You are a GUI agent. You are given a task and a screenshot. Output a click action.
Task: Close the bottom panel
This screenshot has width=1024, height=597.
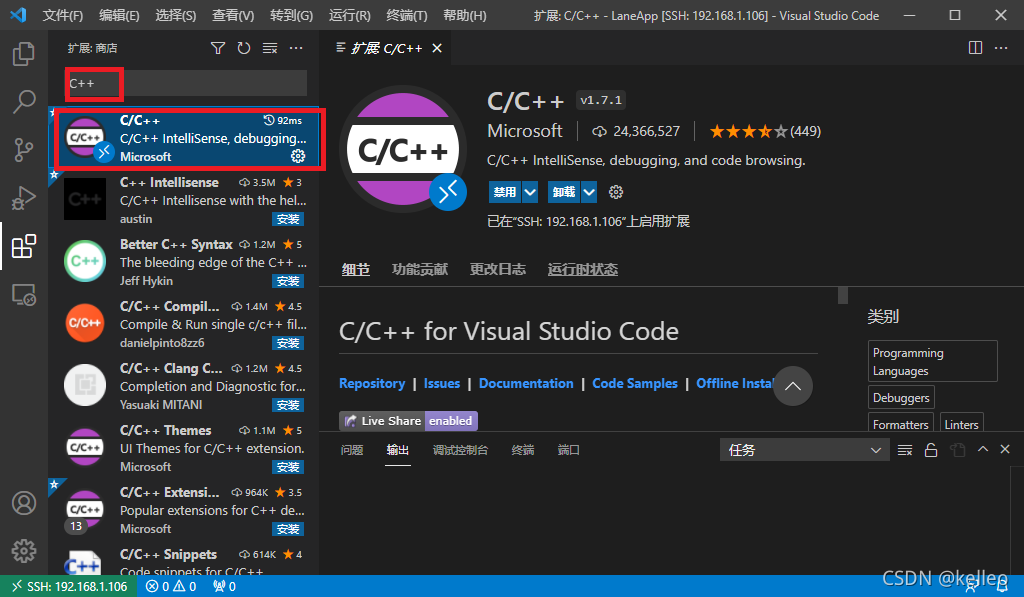pyautogui.click(x=1005, y=449)
